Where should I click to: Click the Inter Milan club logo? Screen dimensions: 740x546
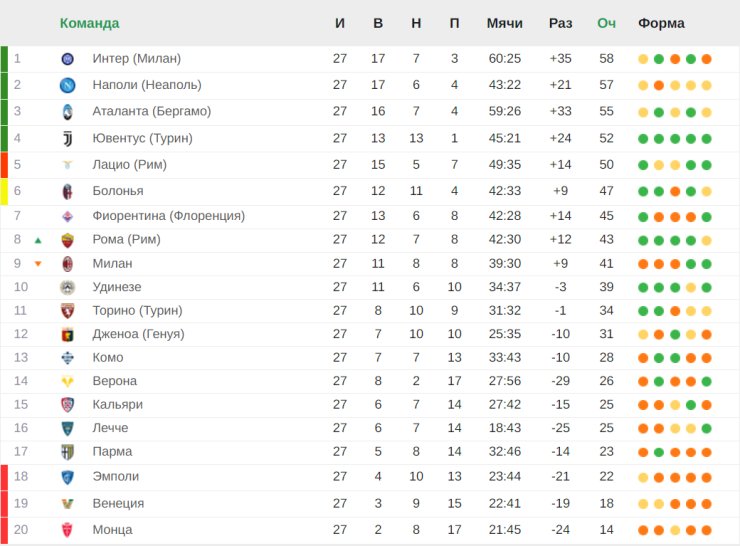[67, 59]
